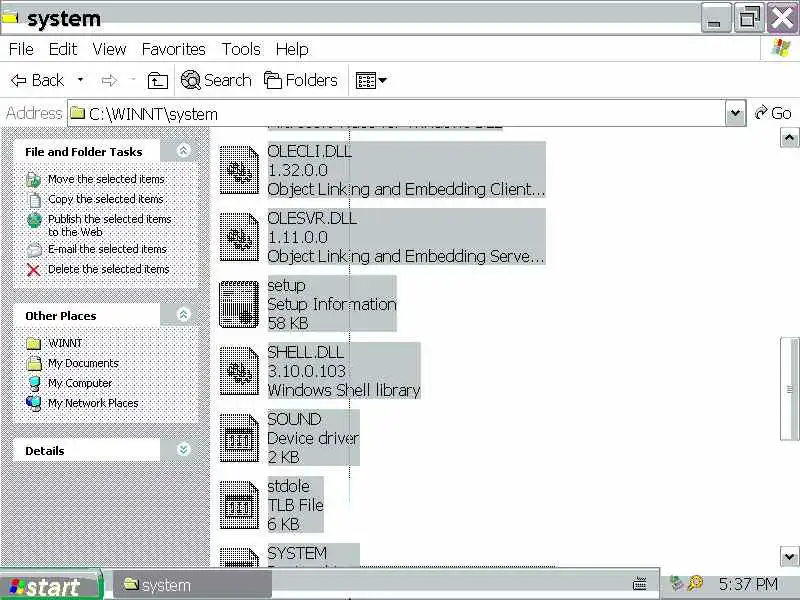The height and width of the screenshot is (600, 800).
Task: Click the My Network Places icon
Action: click(34, 404)
